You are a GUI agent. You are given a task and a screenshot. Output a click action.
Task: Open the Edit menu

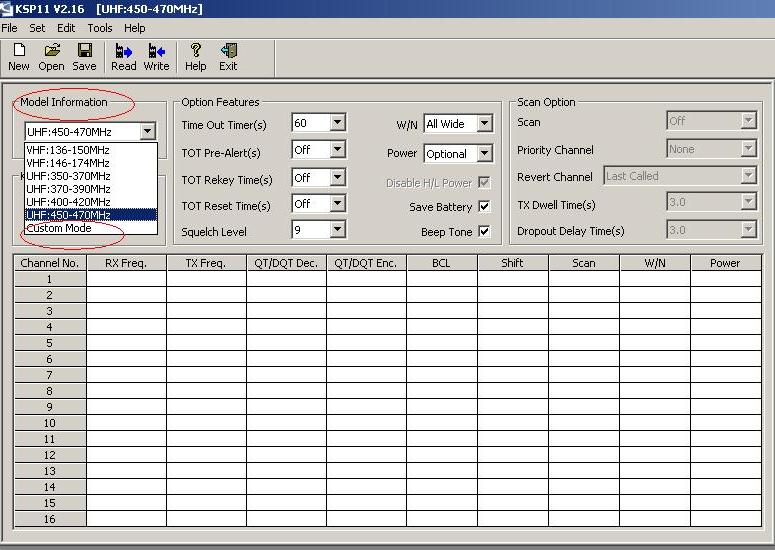coord(66,28)
